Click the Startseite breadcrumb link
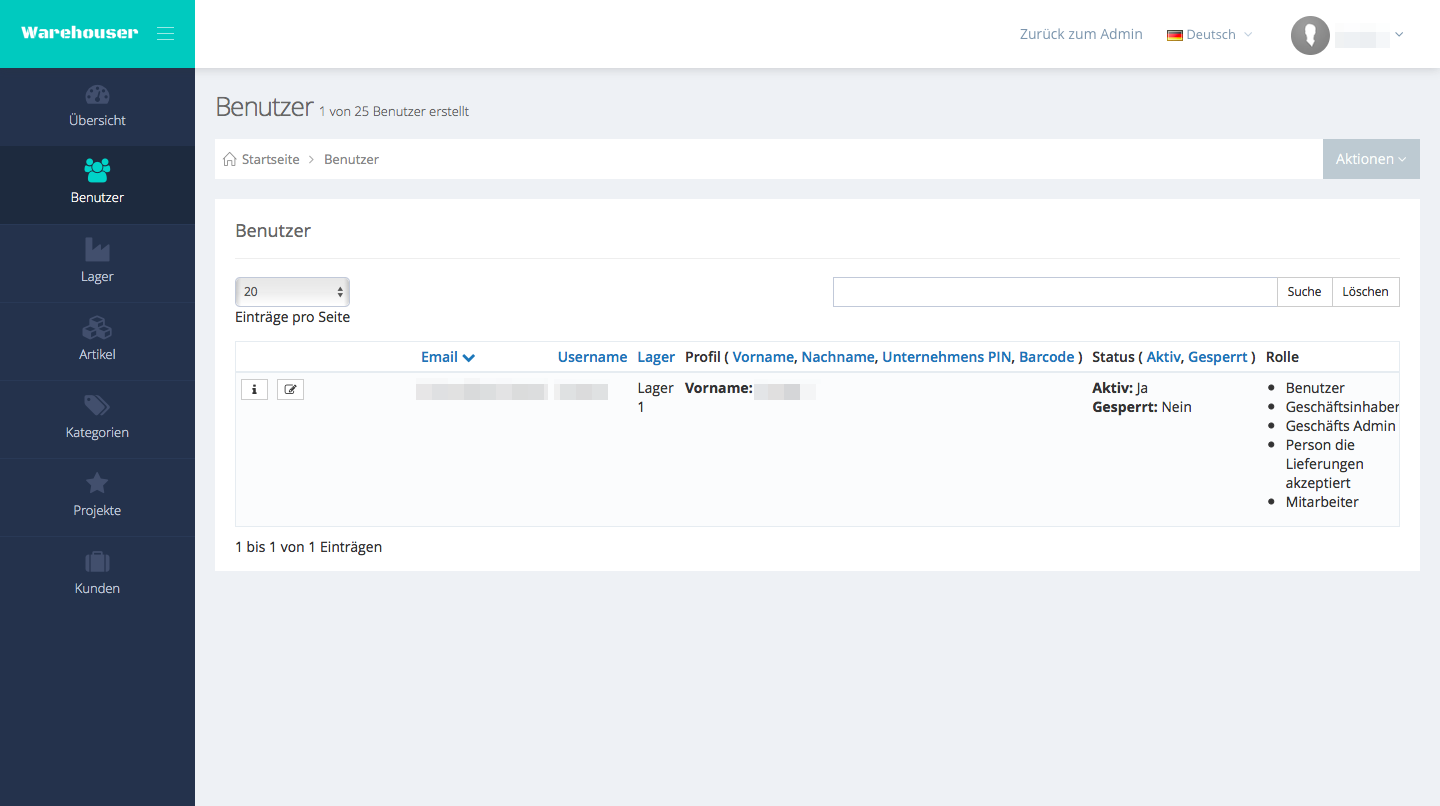This screenshot has width=1440, height=806. pos(270,160)
